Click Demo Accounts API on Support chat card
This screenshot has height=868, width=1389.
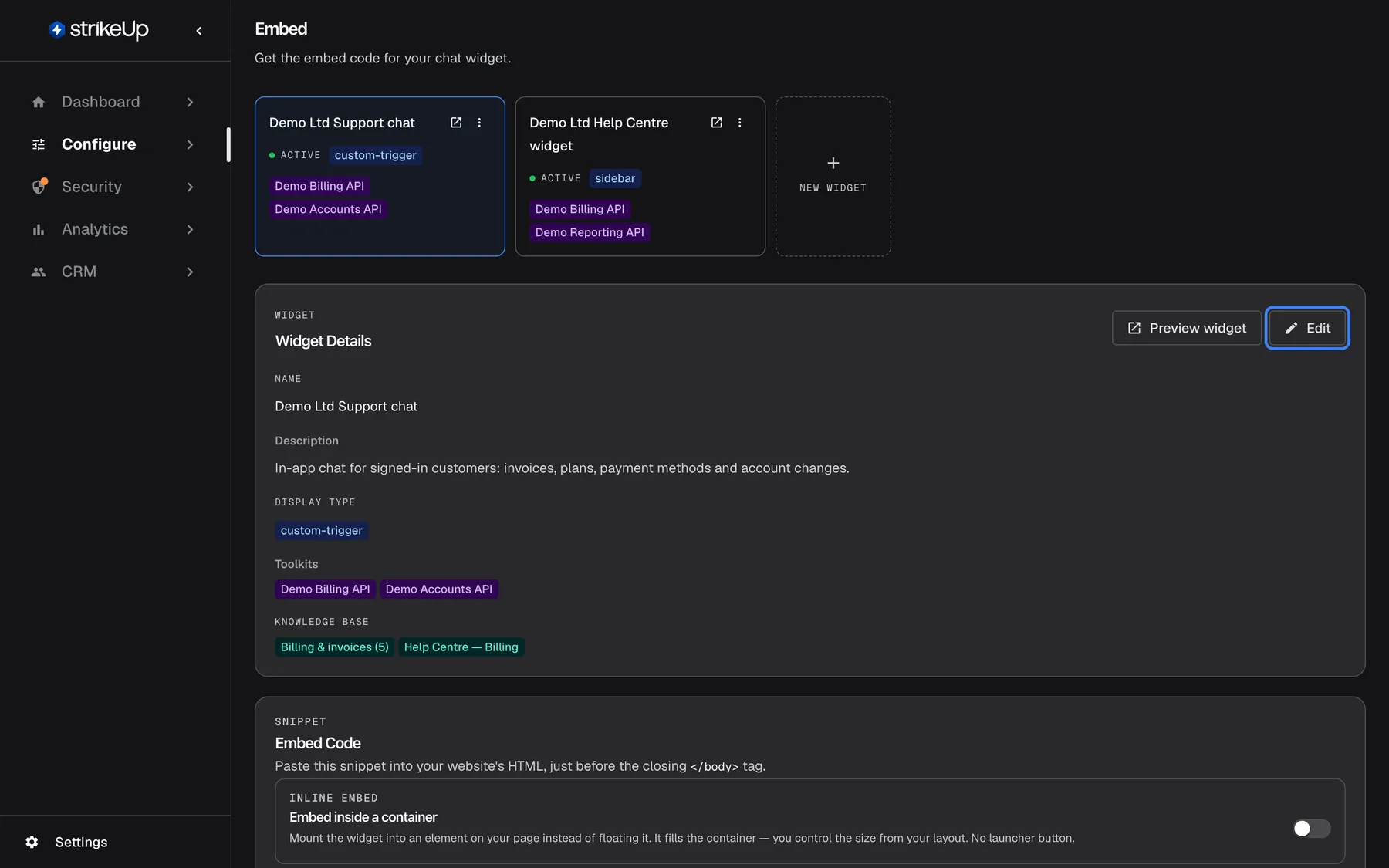(328, 209)
